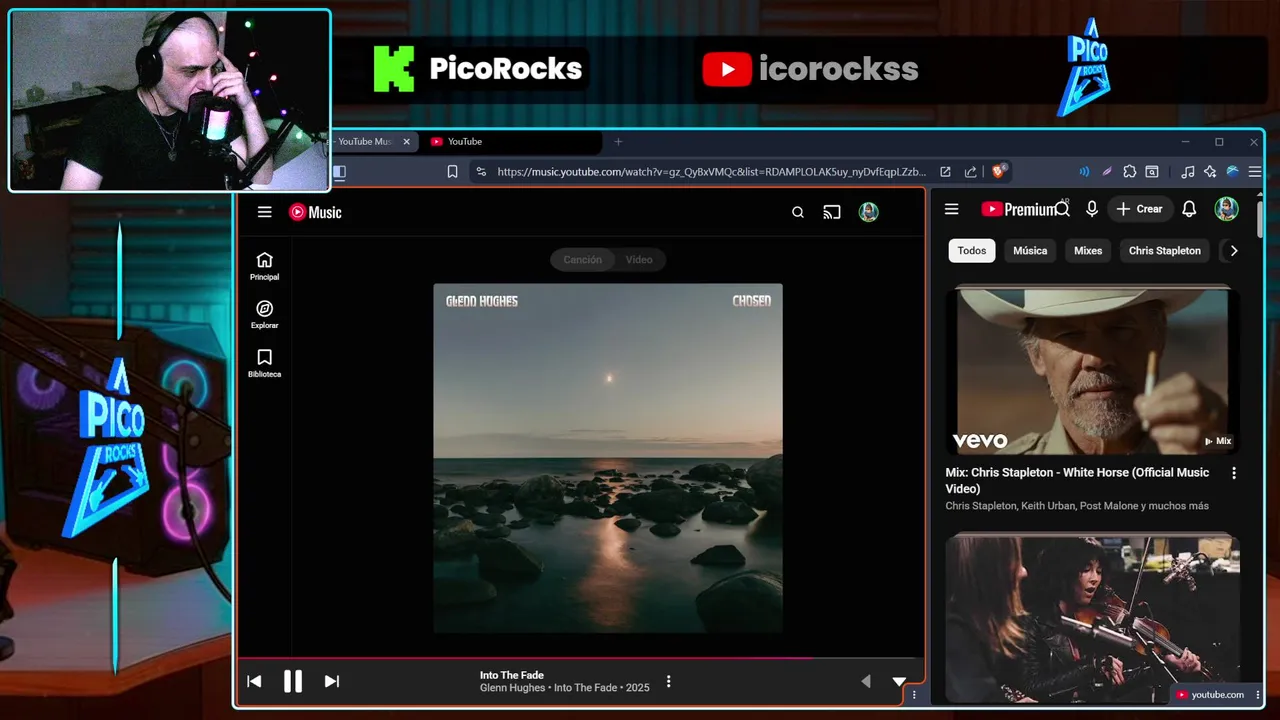This screenshot has height=720, width=1280.
Task: Open Brave Shields lion icon
Action: pyautogui.click(x=998, y=172)
